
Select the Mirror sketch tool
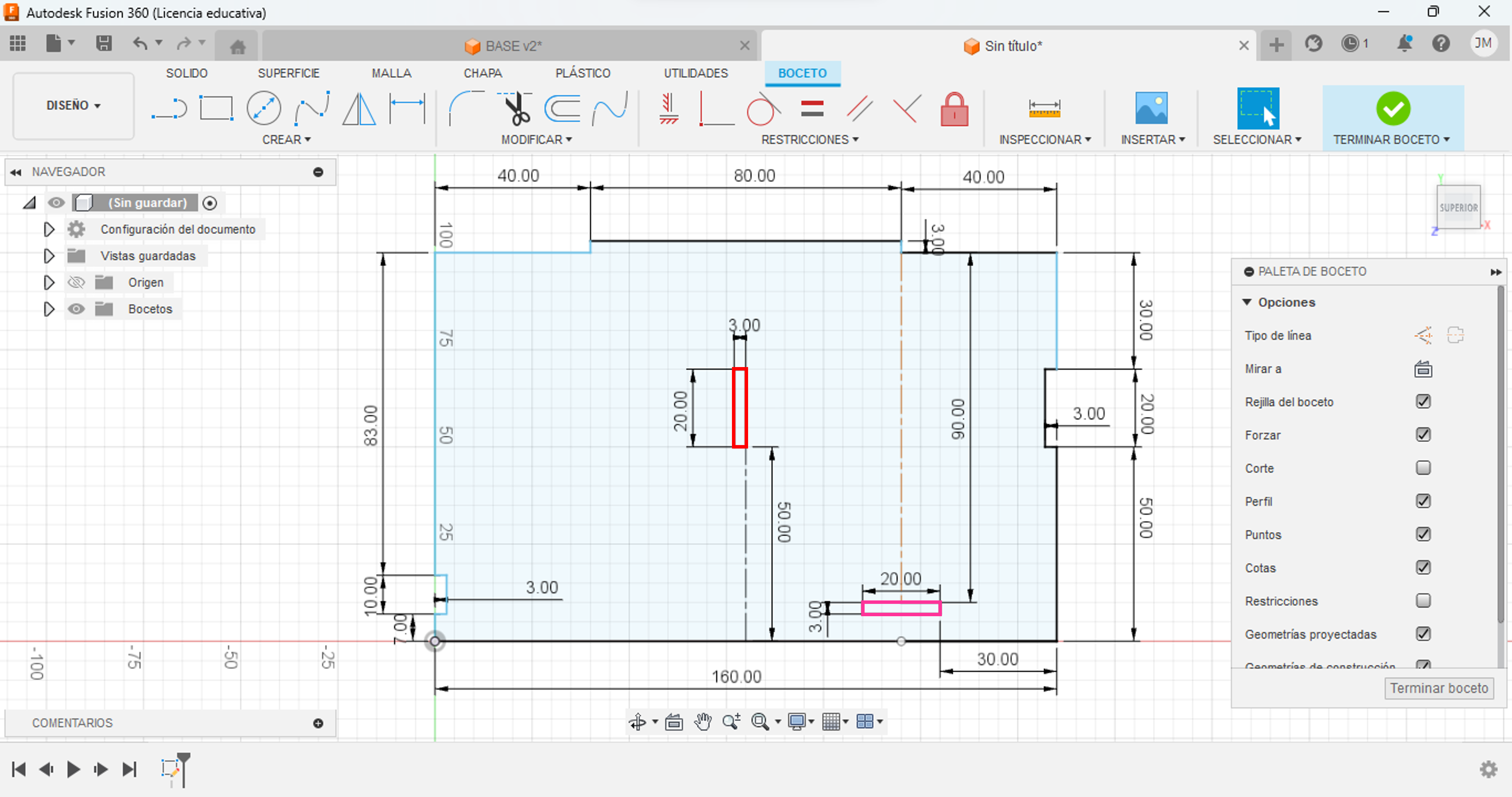[359, 109]
